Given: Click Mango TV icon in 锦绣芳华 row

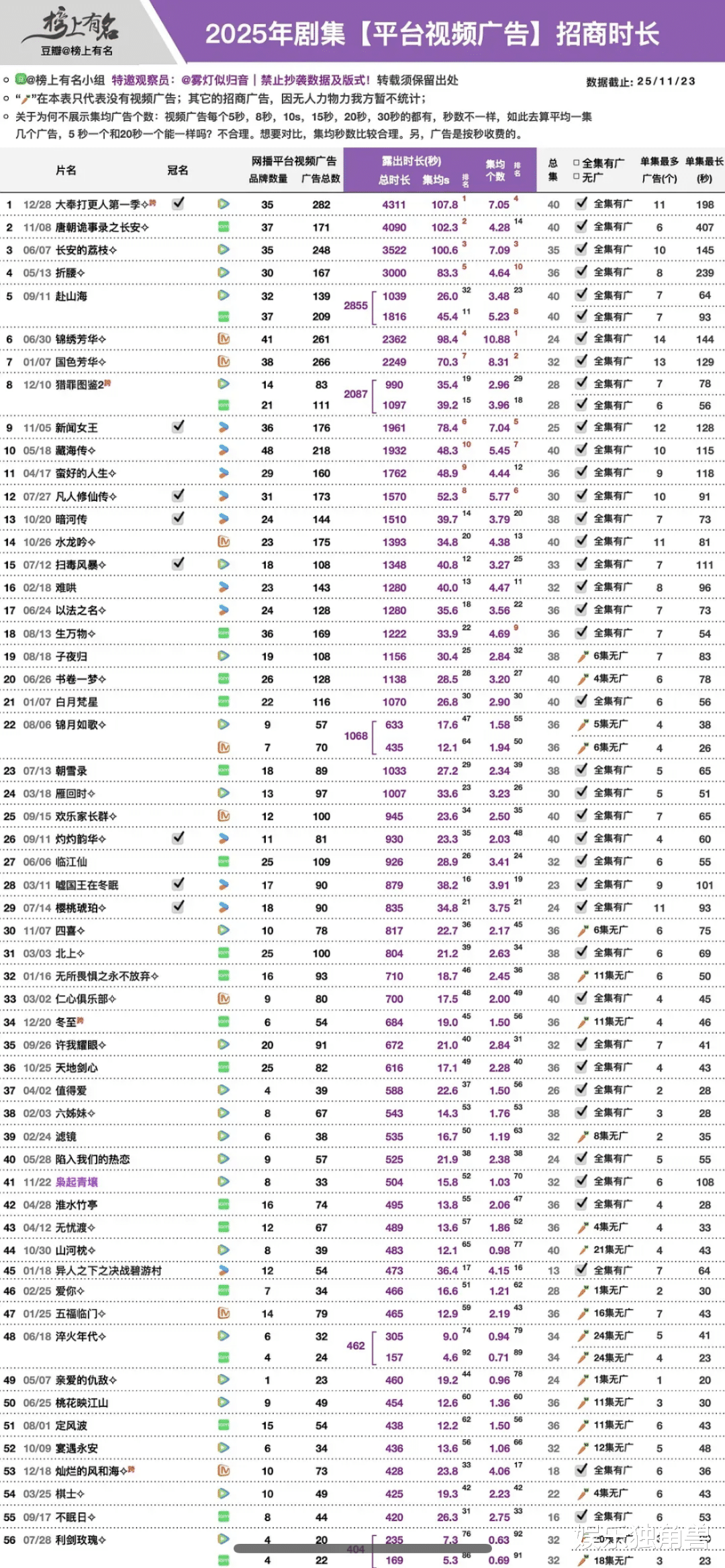Looking at the screenshot, I should pyautogui.click(x=224, y=339).
